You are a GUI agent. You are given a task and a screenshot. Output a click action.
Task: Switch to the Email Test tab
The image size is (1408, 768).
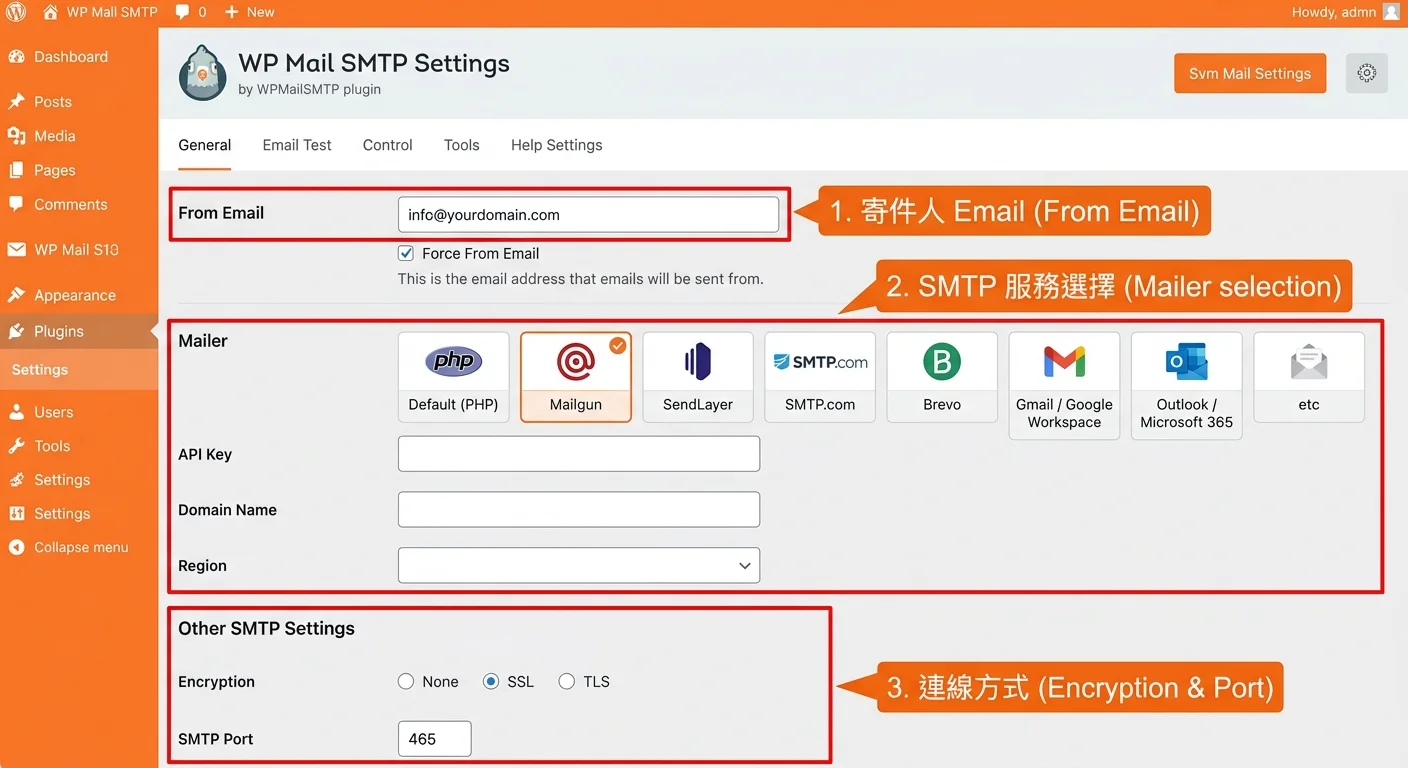tap(296, 145)
